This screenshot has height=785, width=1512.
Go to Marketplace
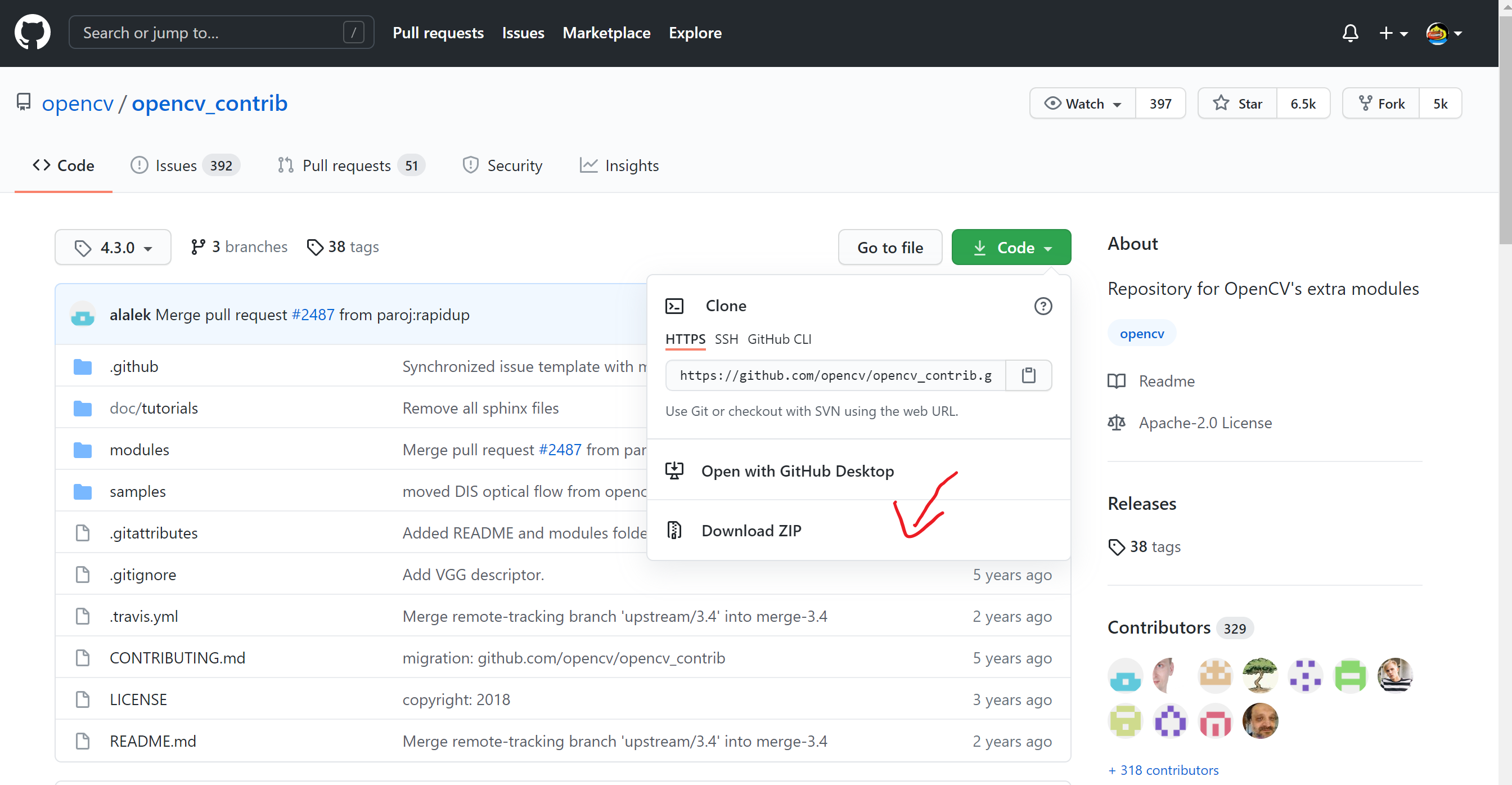click(x=606, y=33)
